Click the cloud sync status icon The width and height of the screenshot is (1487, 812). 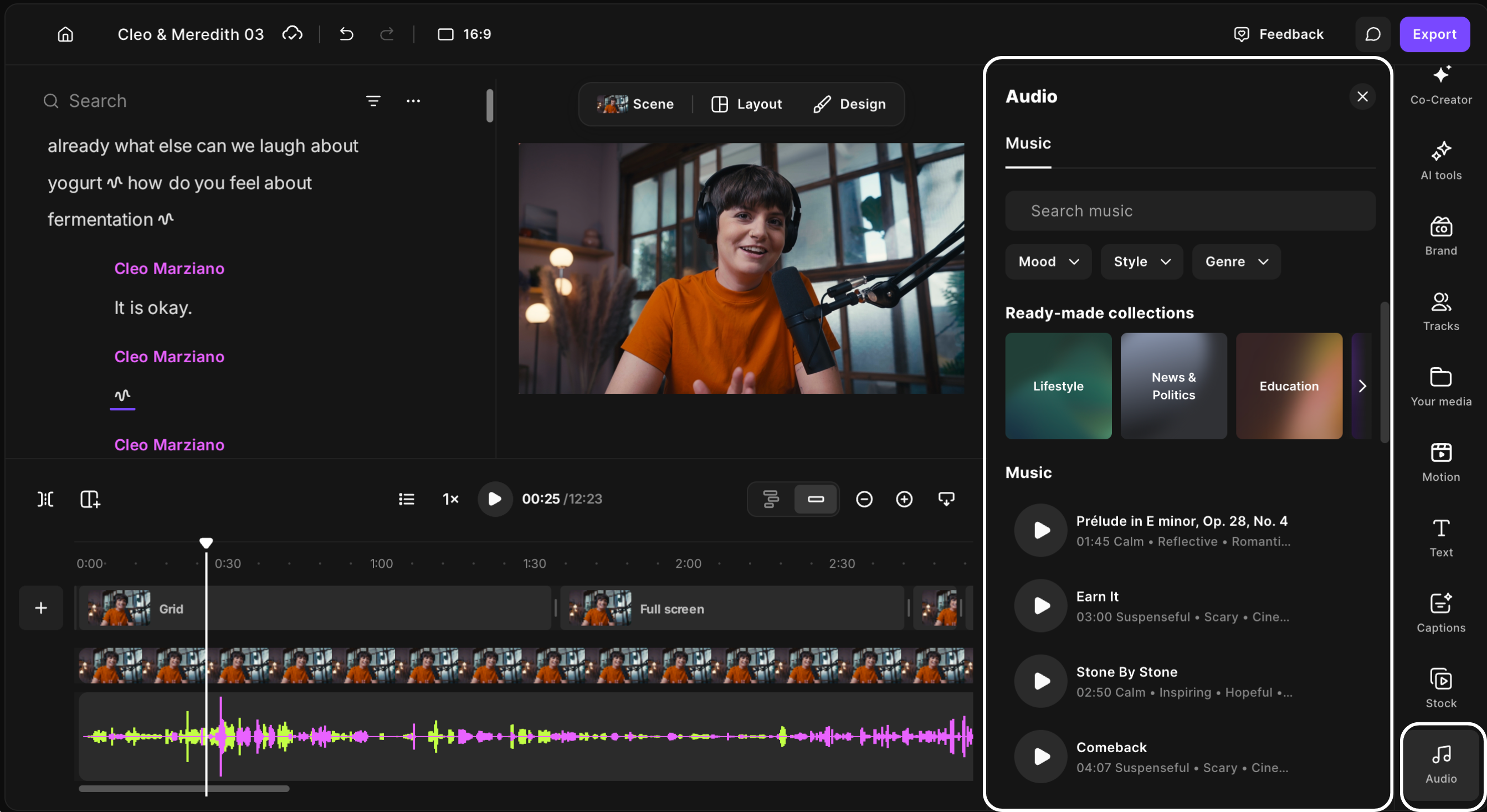(292, 34)
